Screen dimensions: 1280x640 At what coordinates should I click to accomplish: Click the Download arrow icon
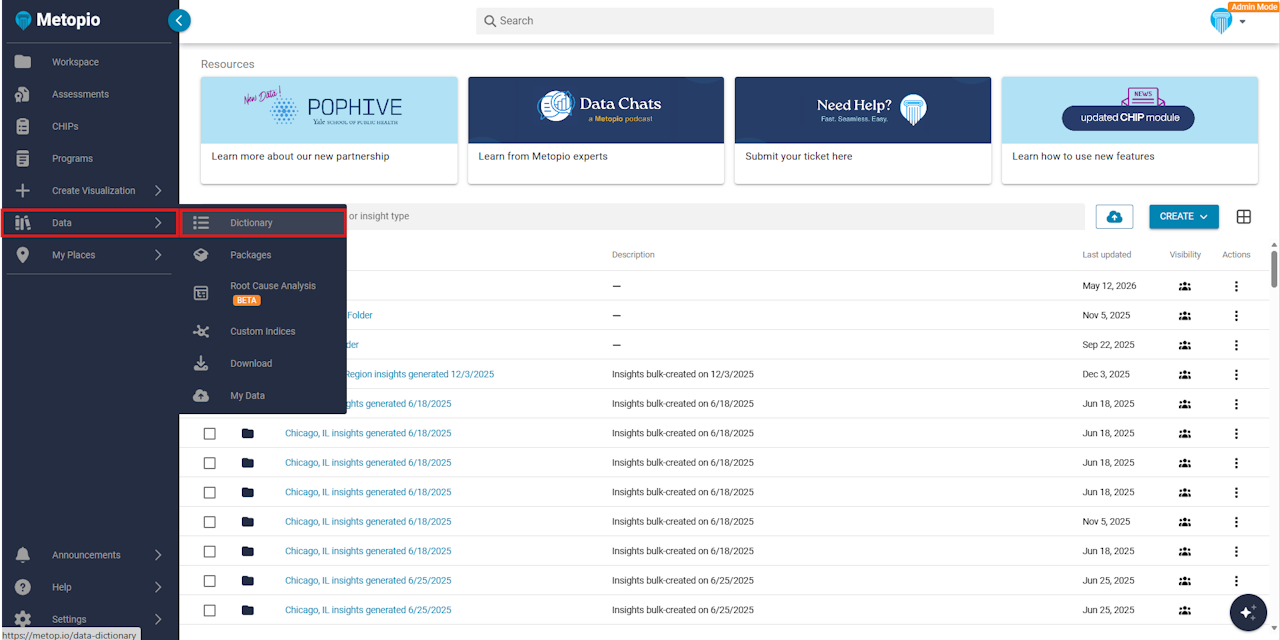[x=201, y=363]
